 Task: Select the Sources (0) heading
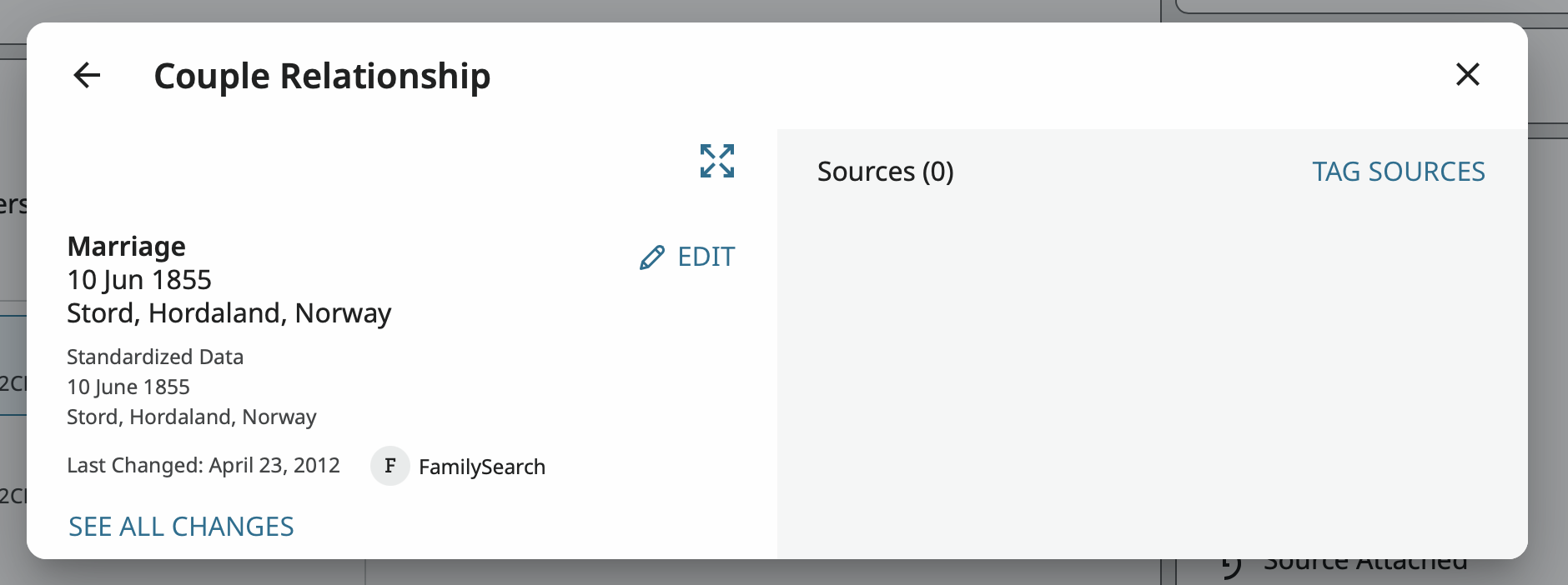885,172
